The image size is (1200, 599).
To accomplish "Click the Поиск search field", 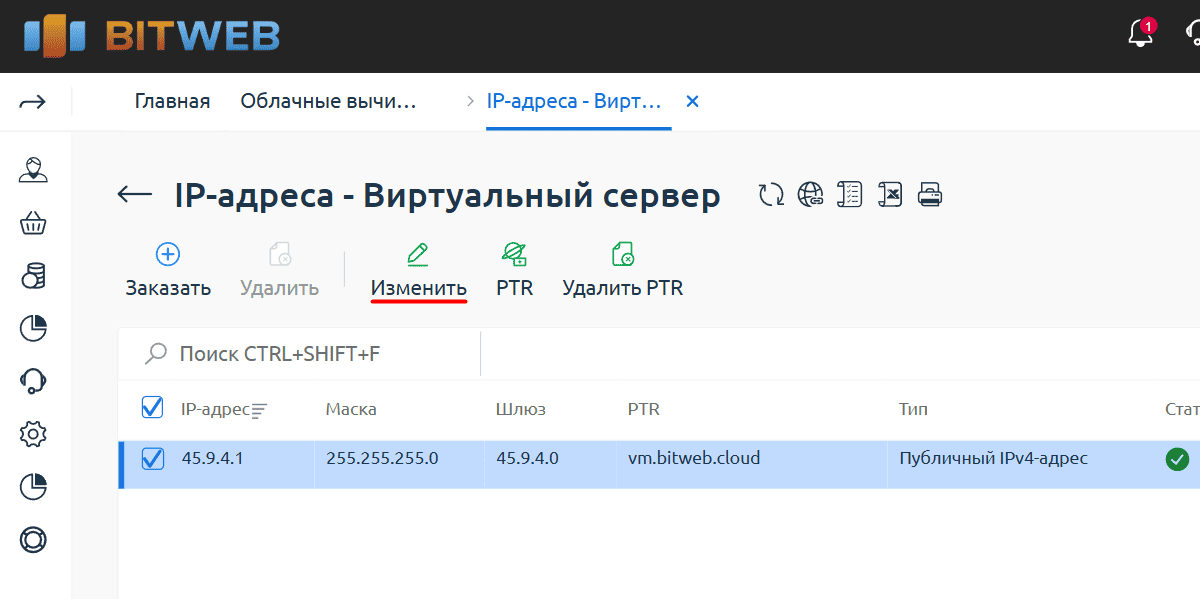I will point(300,354).
